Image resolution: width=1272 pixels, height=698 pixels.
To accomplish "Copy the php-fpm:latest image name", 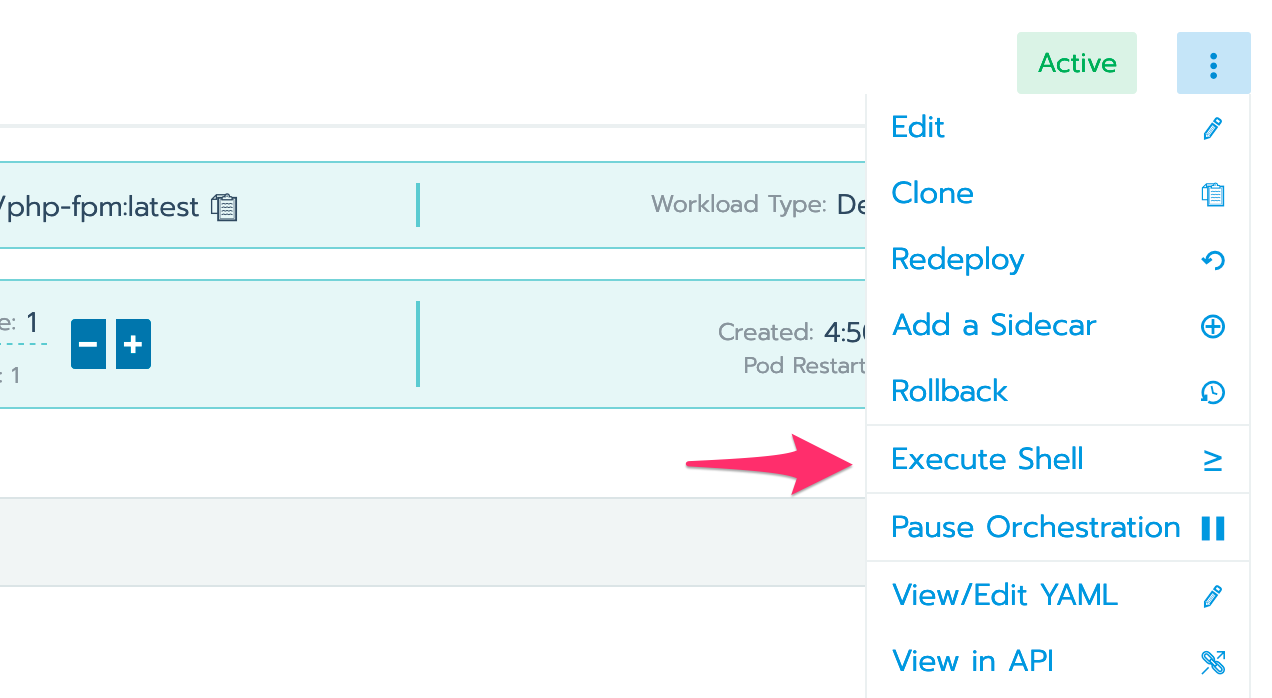I will point(225,207).
